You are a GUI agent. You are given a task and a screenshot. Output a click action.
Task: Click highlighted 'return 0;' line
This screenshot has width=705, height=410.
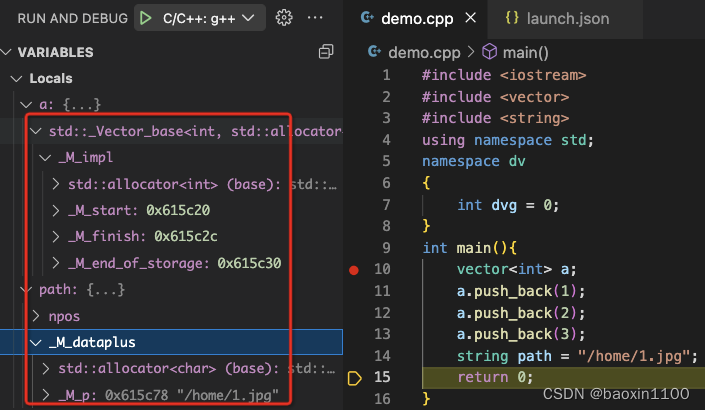(x=495, y=377)
